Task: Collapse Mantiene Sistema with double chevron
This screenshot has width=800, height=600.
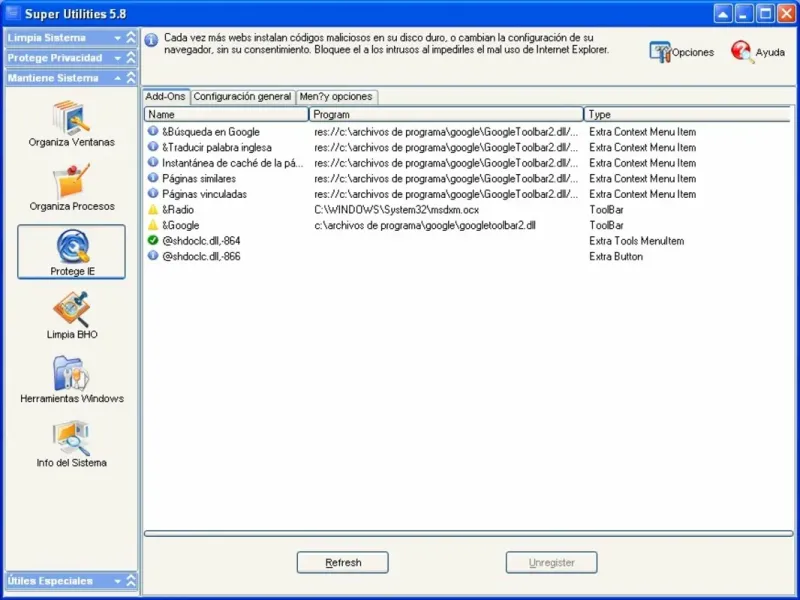Action: pyautogui.click(x=131, y=78)
